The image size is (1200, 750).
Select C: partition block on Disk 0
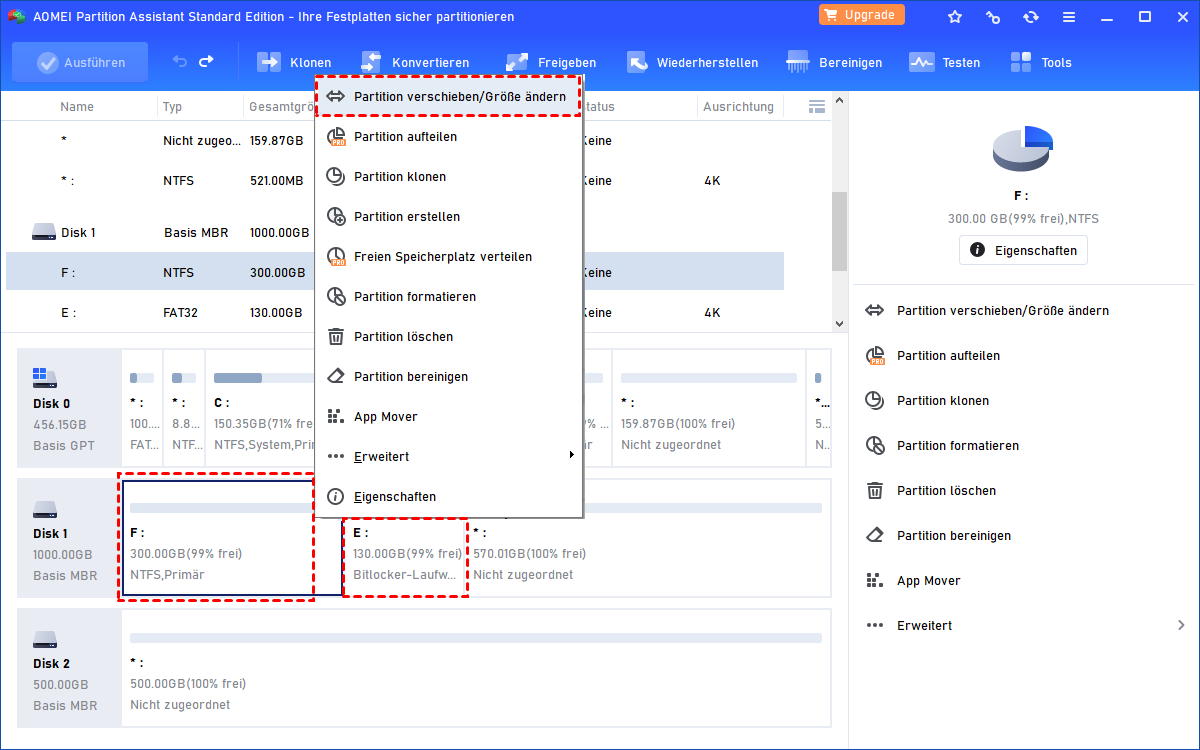coord(262,408)
